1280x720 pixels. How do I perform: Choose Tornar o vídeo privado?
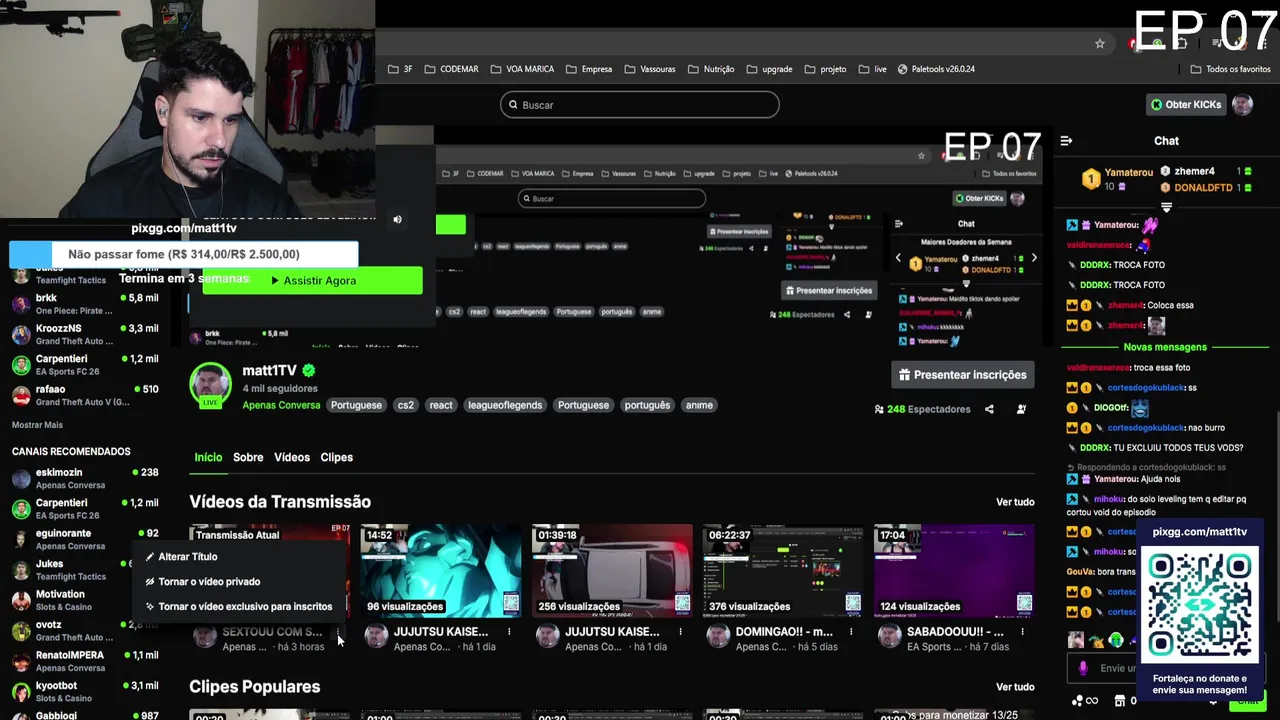[x=203, y=582]
